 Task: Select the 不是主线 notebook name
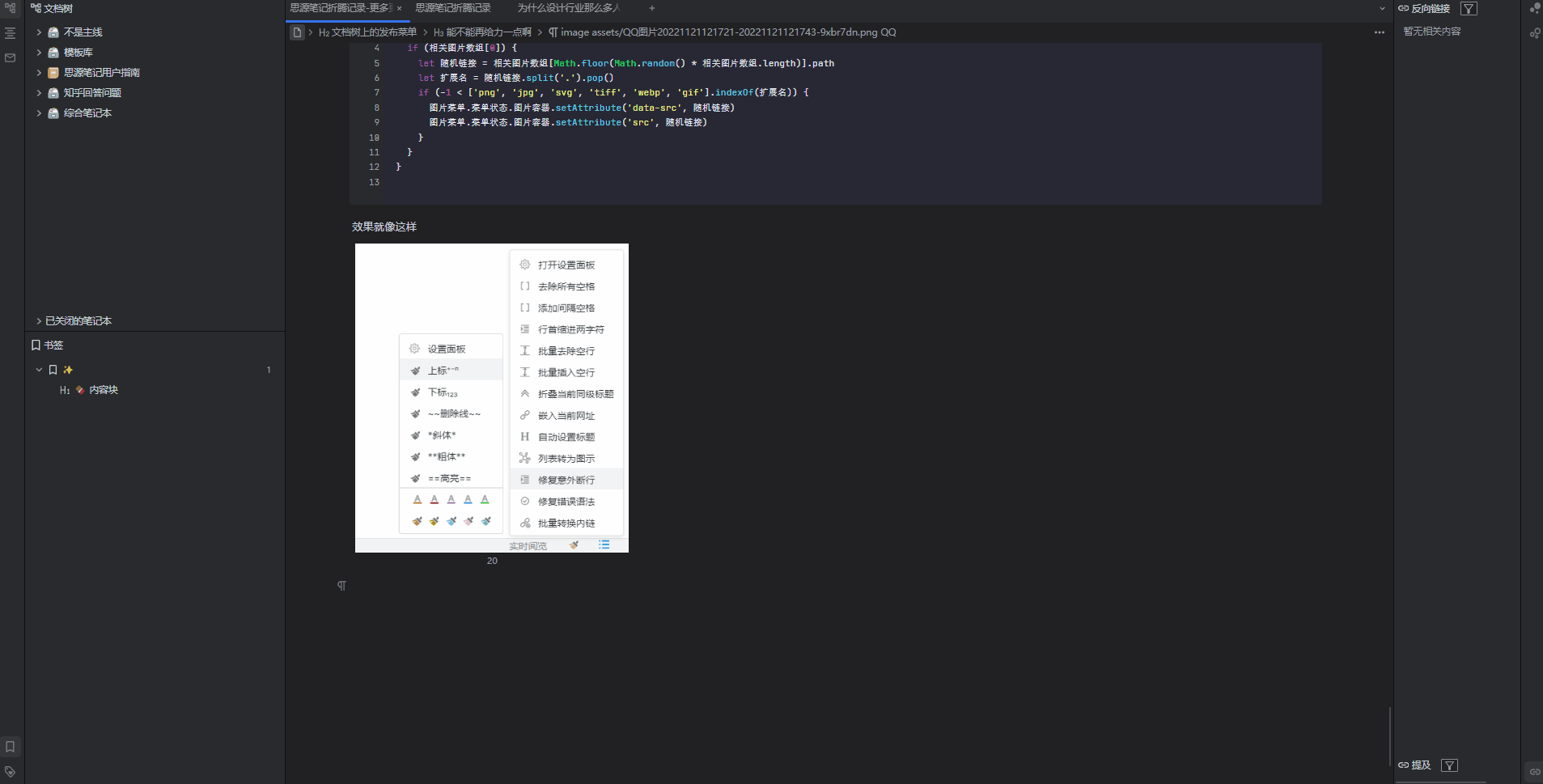tap(83, 32)
